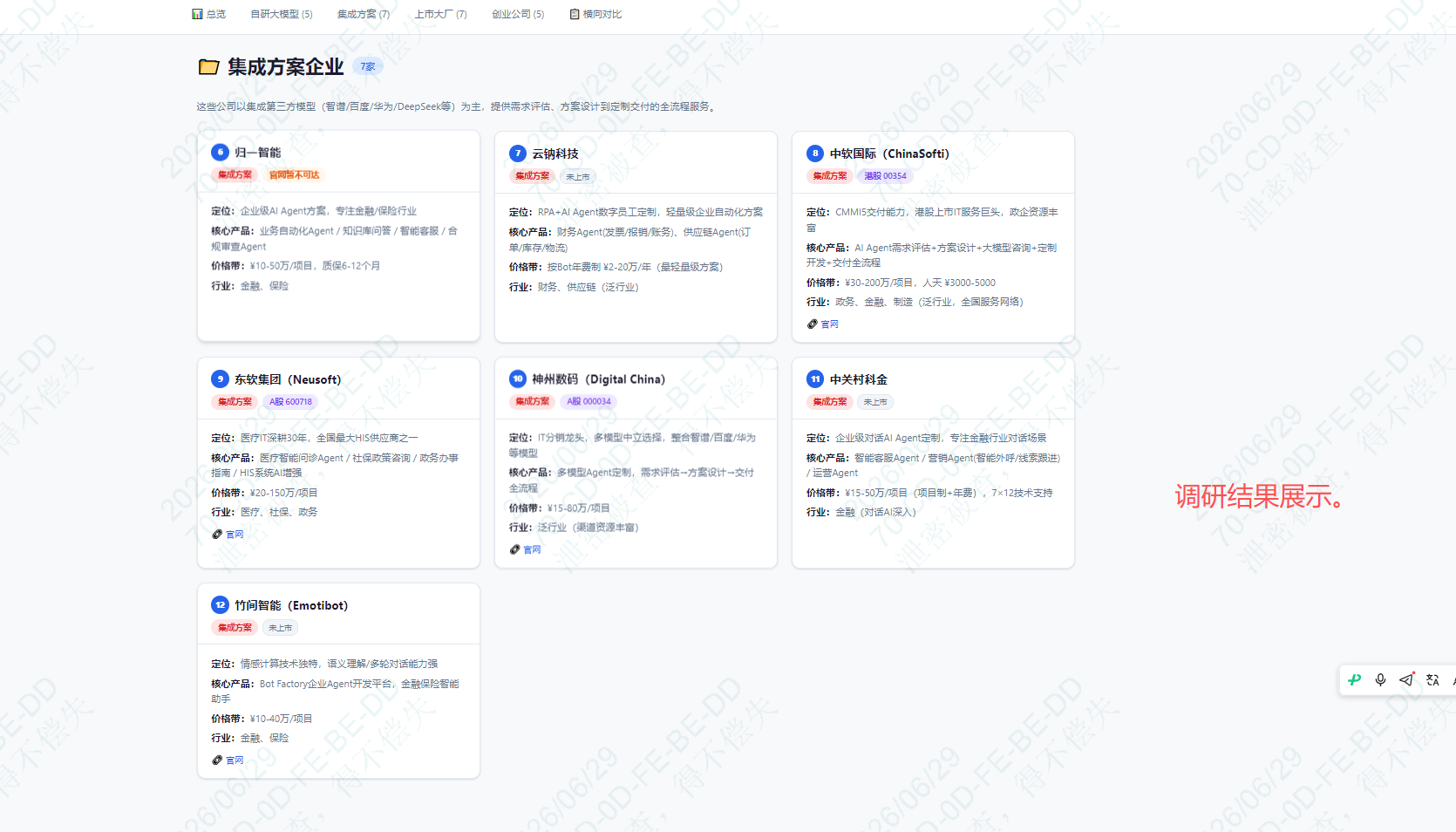Click the 归一智能 company name

257,153
